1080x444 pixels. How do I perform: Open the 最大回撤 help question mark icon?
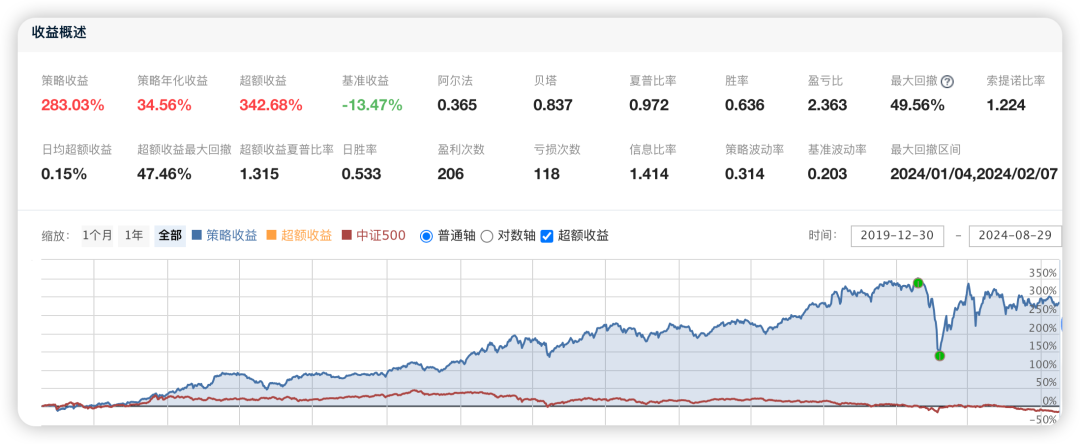[x=947, y=81]
